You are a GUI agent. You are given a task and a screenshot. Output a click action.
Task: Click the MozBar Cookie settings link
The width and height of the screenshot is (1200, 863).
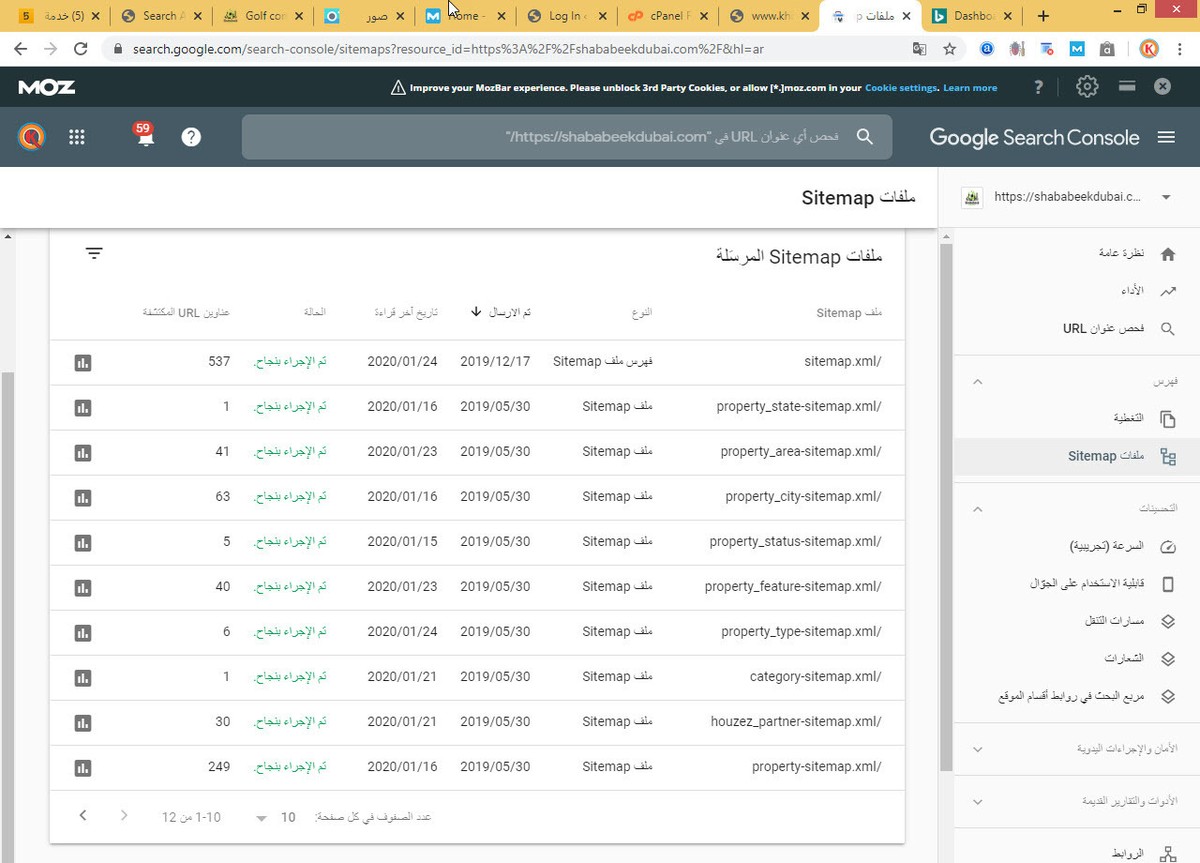click(x=901, y=88)
